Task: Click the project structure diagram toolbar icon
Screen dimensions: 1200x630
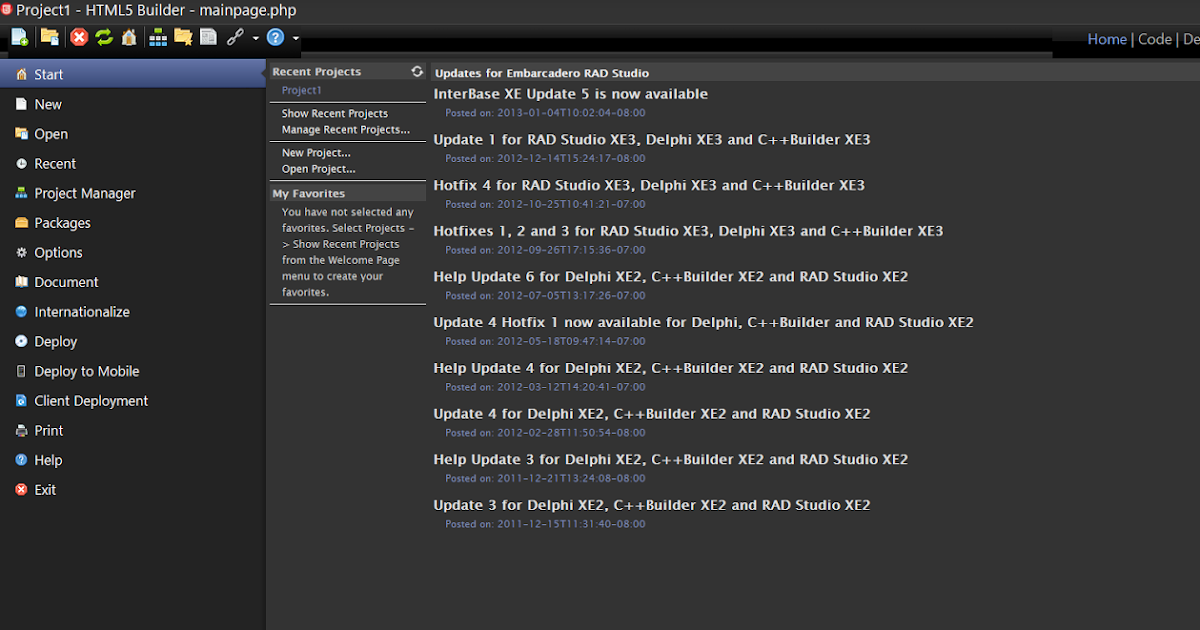Action: point(158,38)
